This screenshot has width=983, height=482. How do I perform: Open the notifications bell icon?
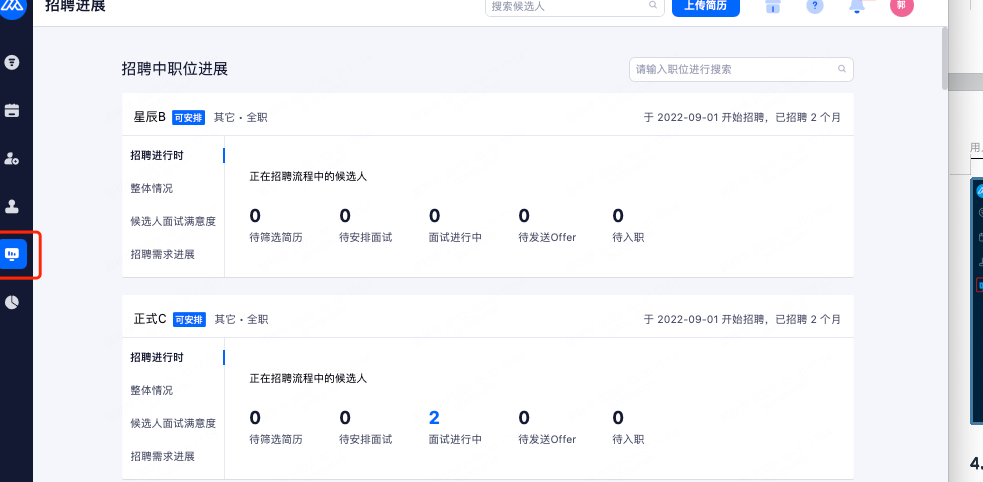tap(857, 6)
